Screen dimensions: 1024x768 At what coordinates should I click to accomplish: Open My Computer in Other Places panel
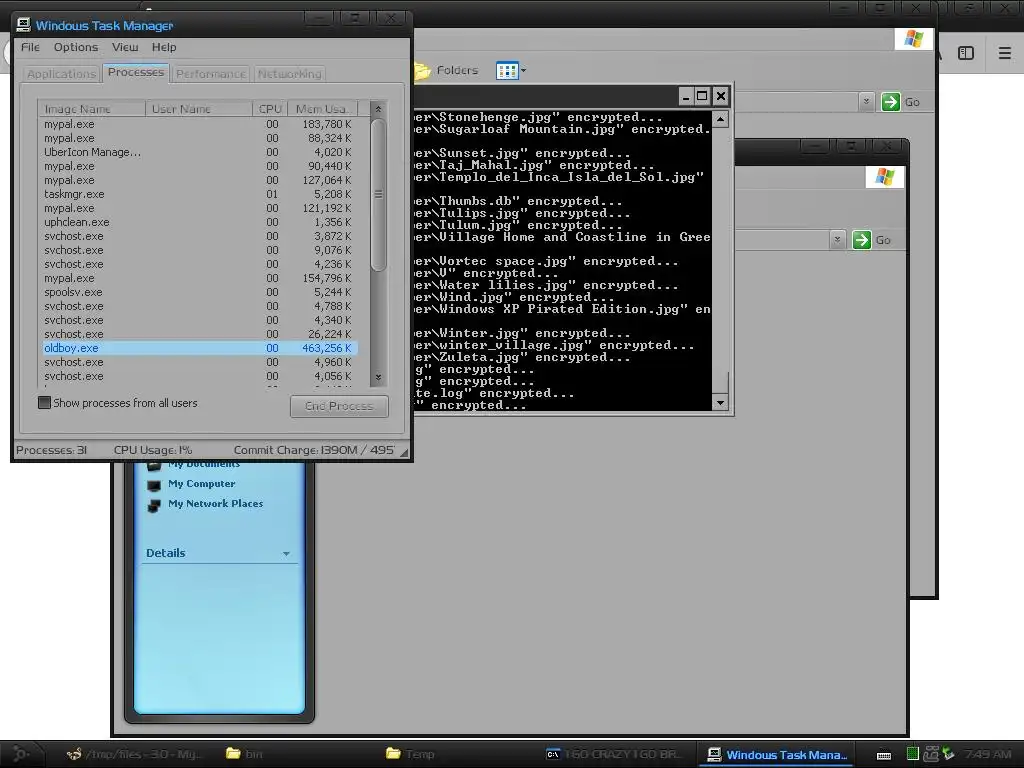[x=201, y=483]
